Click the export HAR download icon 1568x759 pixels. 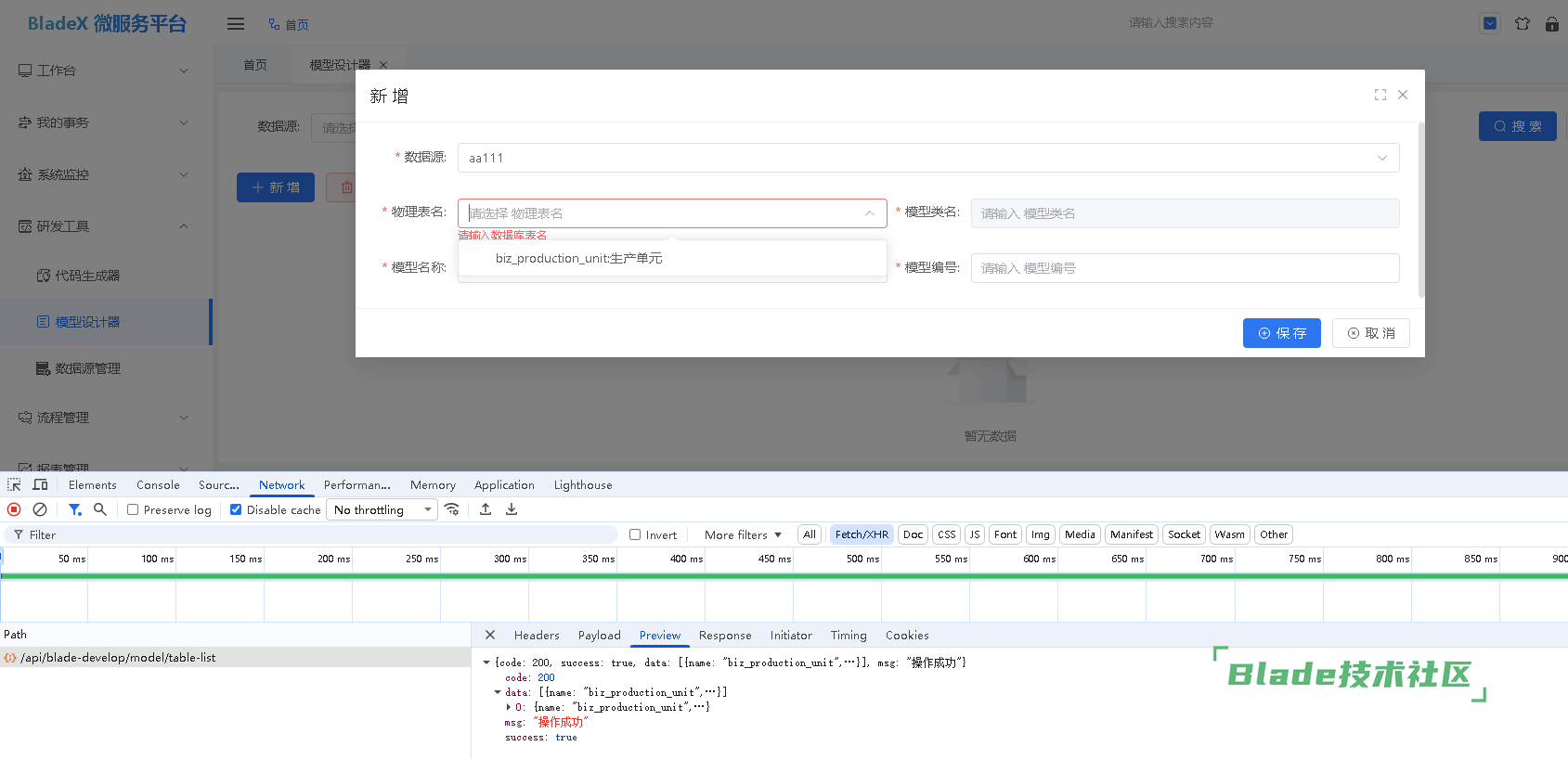512,509
